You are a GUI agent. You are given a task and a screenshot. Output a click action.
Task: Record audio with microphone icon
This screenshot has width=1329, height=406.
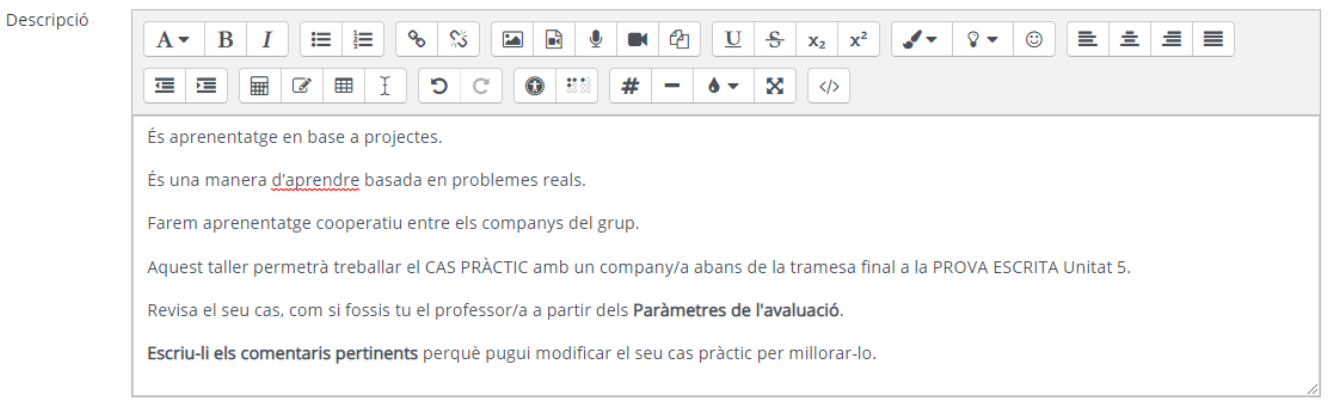pos(595,39)
